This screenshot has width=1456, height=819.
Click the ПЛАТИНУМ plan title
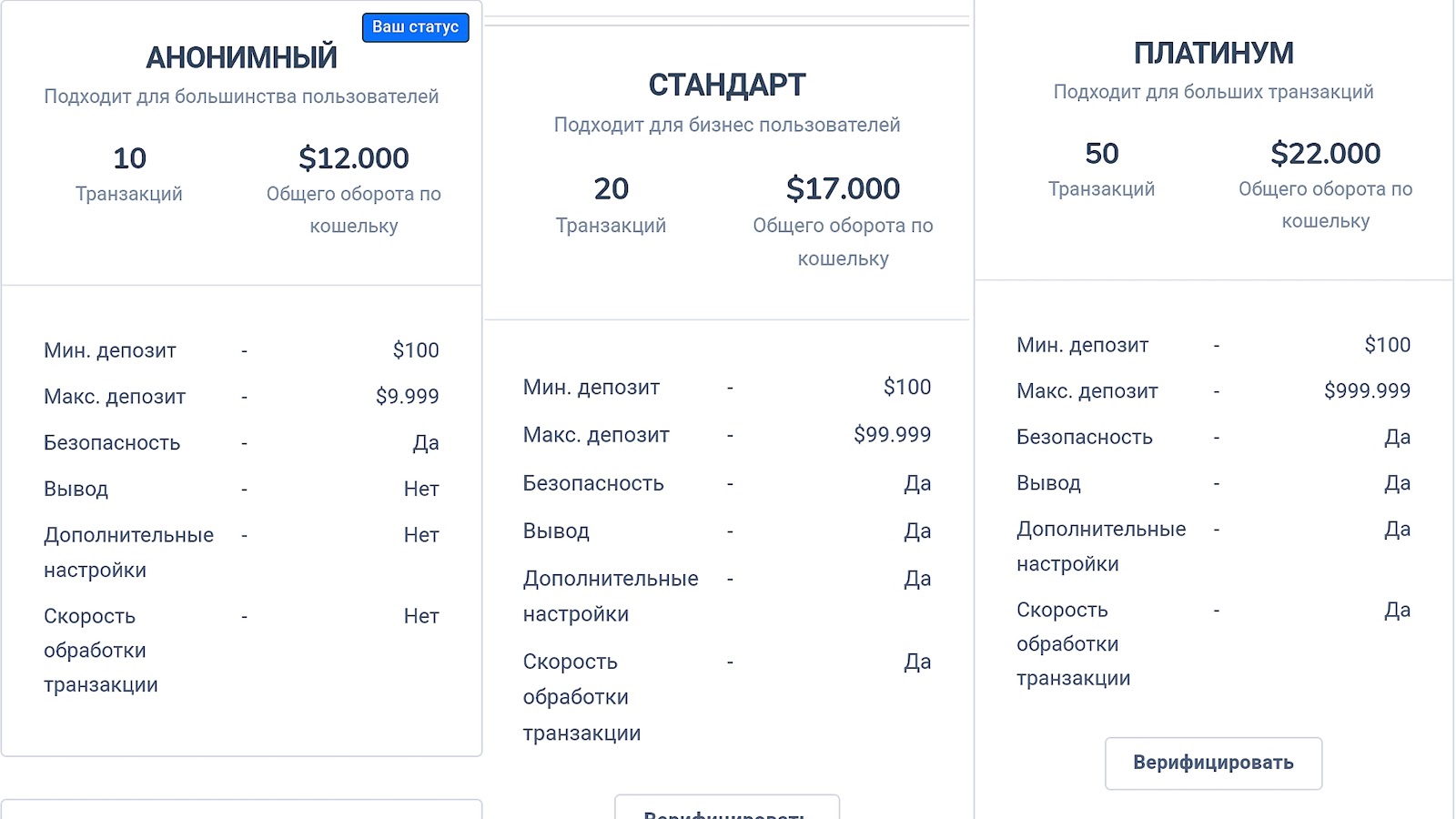coord(1213,53)
